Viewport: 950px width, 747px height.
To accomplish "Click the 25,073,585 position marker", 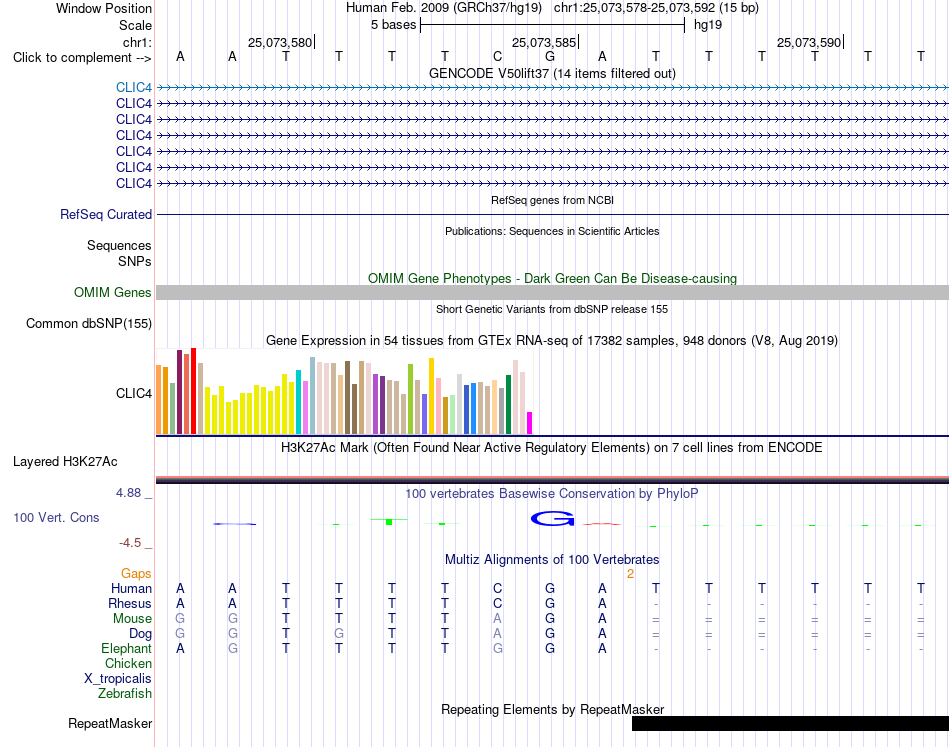I will pos(544,42).
